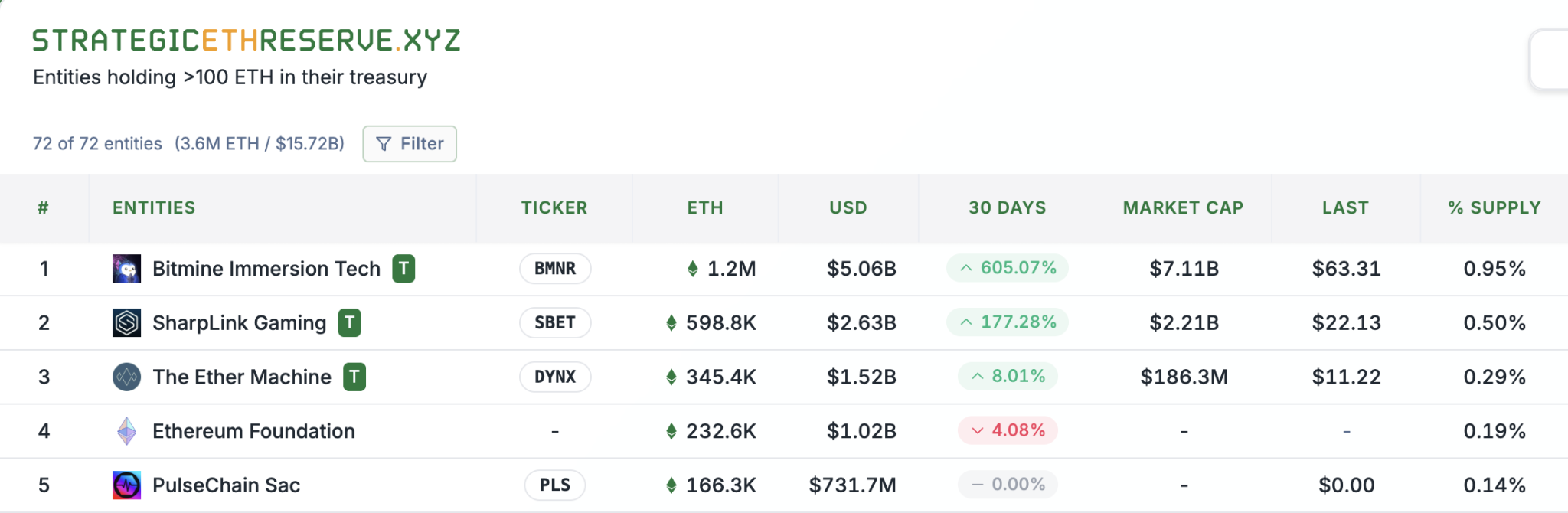Screen dimensions: 1568x513
Task: Open the STRATEGICETHRESERVE.XYZ site logo
Action: (245, 38)
